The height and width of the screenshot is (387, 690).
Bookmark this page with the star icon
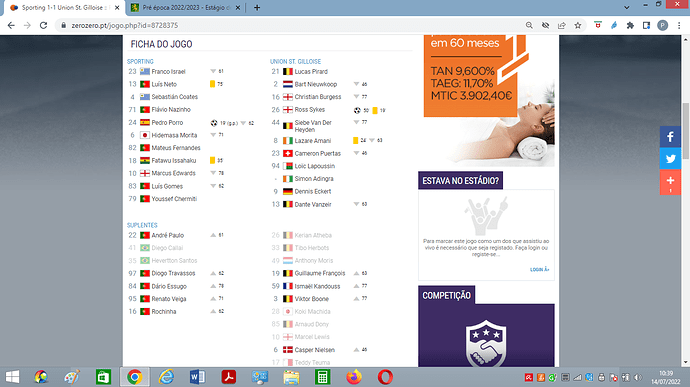pos(578,26)
